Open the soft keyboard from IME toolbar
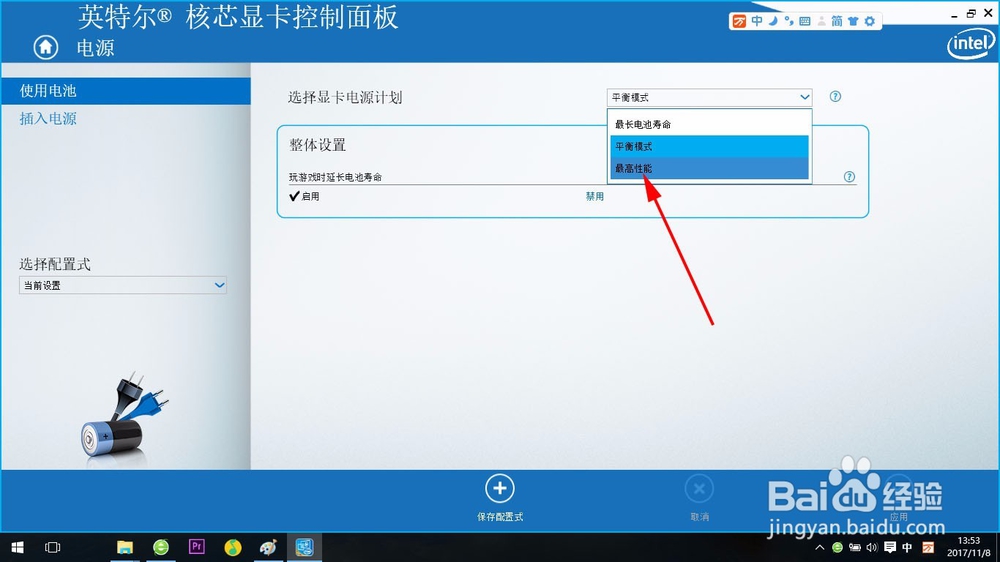The width and height of the screenshot is (1000, 562). 805,21
